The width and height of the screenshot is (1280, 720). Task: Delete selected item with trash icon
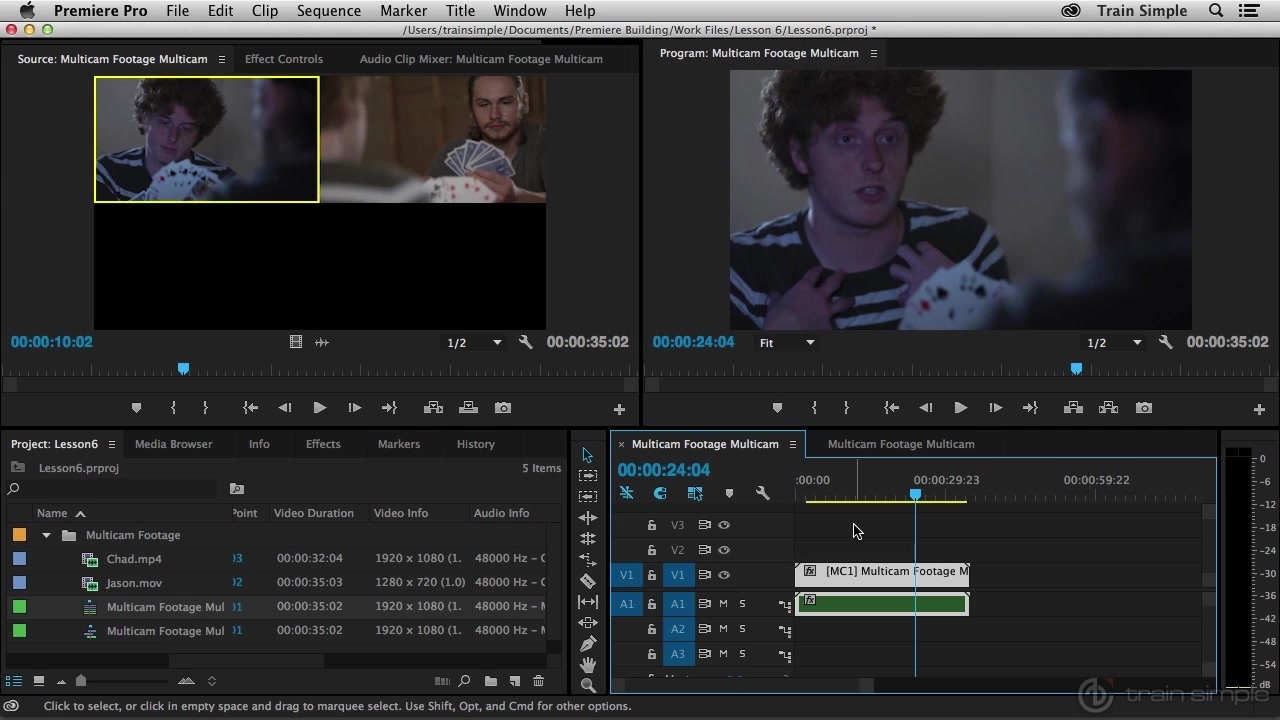538,681
